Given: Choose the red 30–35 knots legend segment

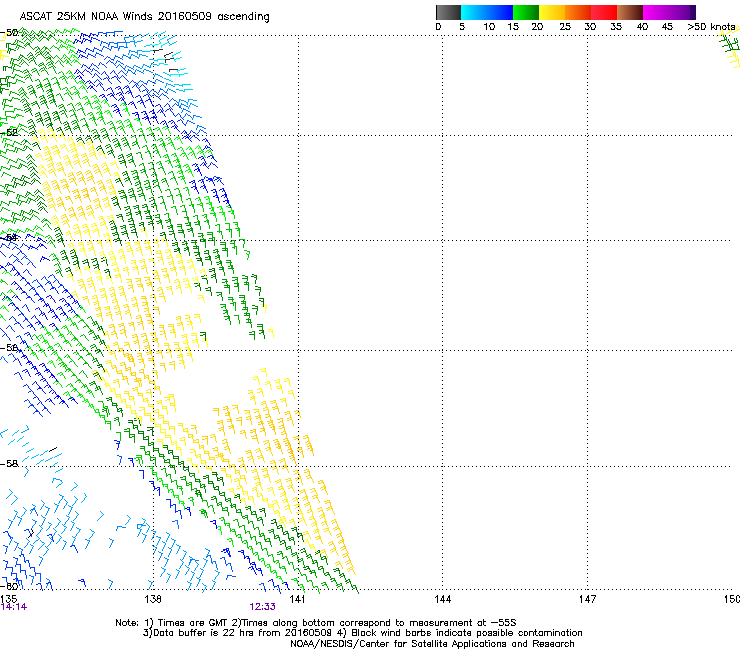Looking at the screenshot, I should pos(604,12).
